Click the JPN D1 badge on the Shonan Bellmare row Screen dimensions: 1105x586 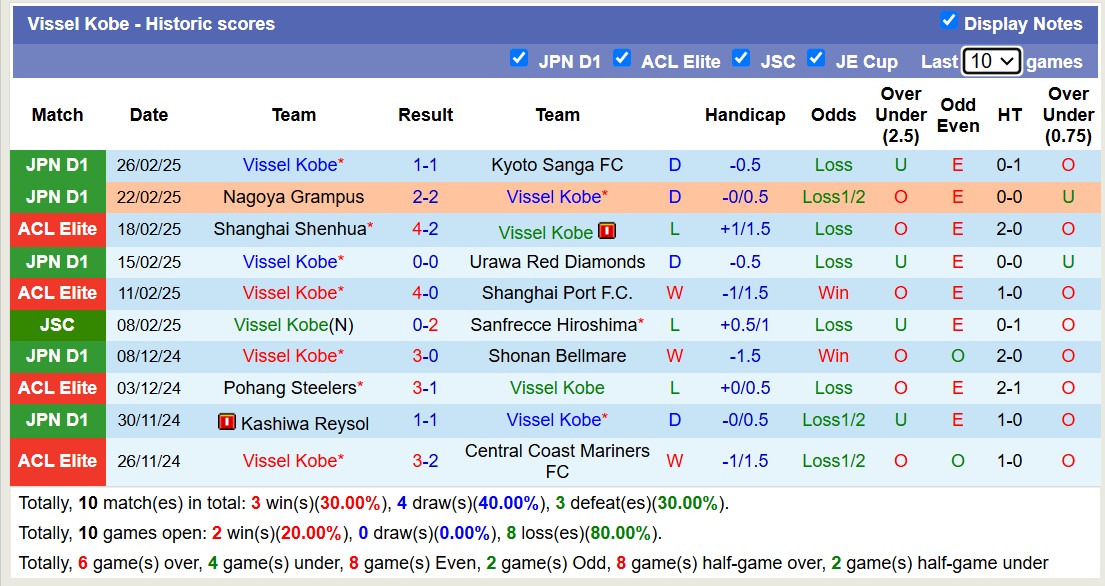[x=57, y=356]
